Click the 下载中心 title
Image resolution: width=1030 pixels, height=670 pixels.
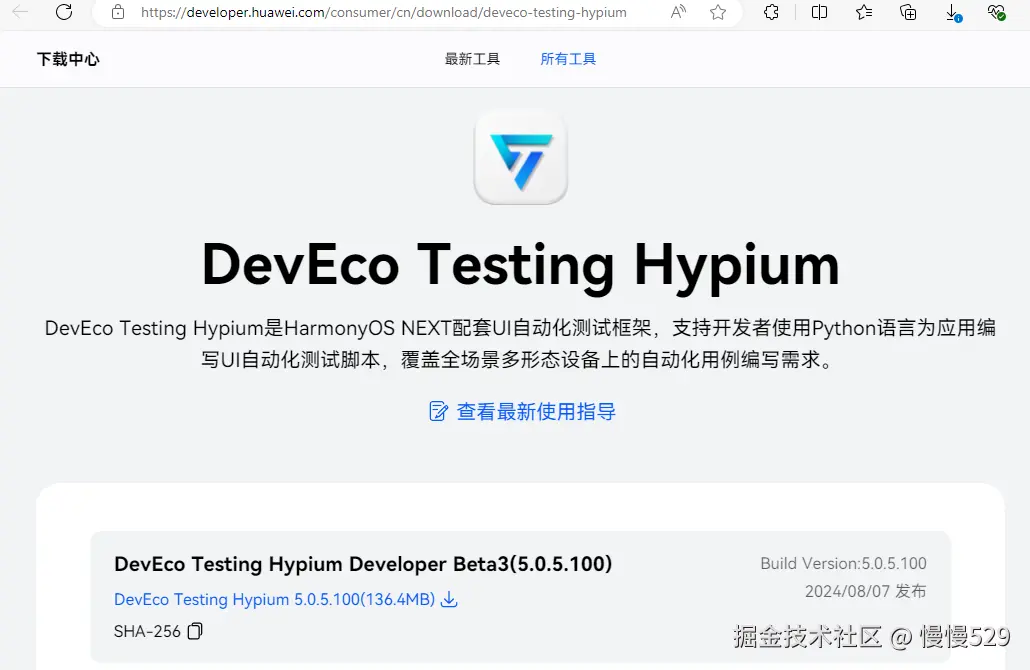click(68, 59)
